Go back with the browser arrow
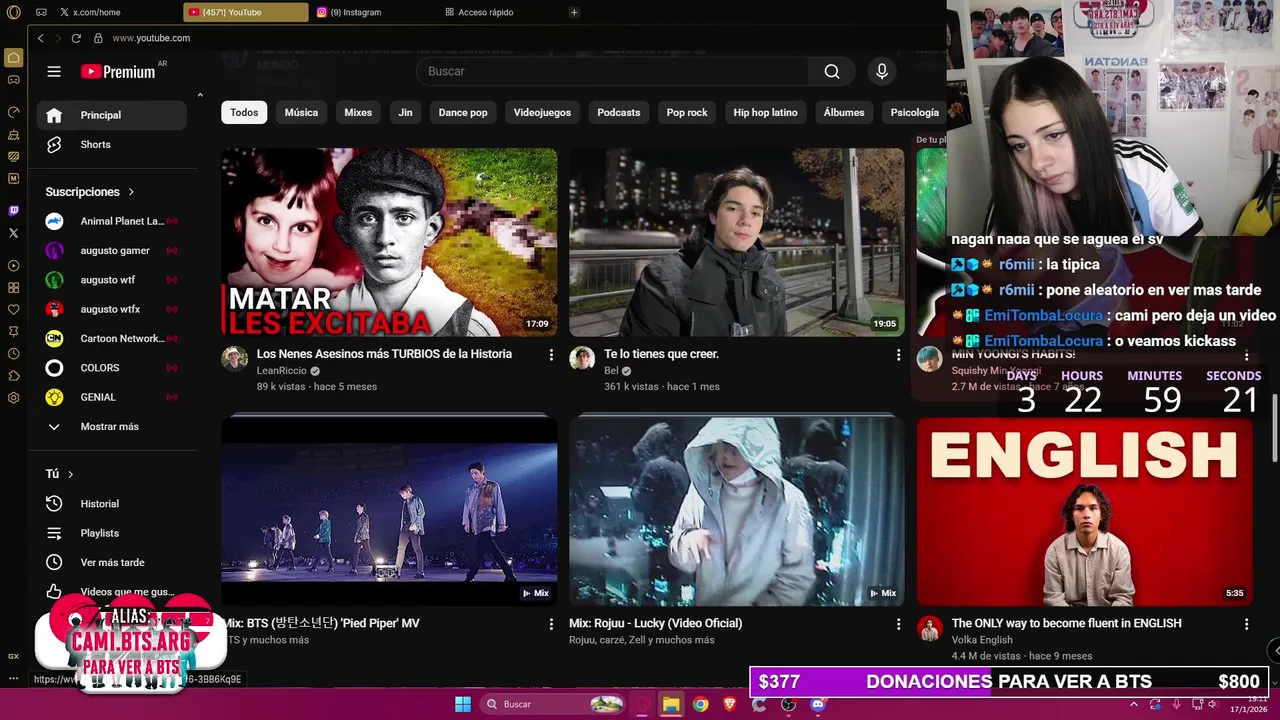 41,38
